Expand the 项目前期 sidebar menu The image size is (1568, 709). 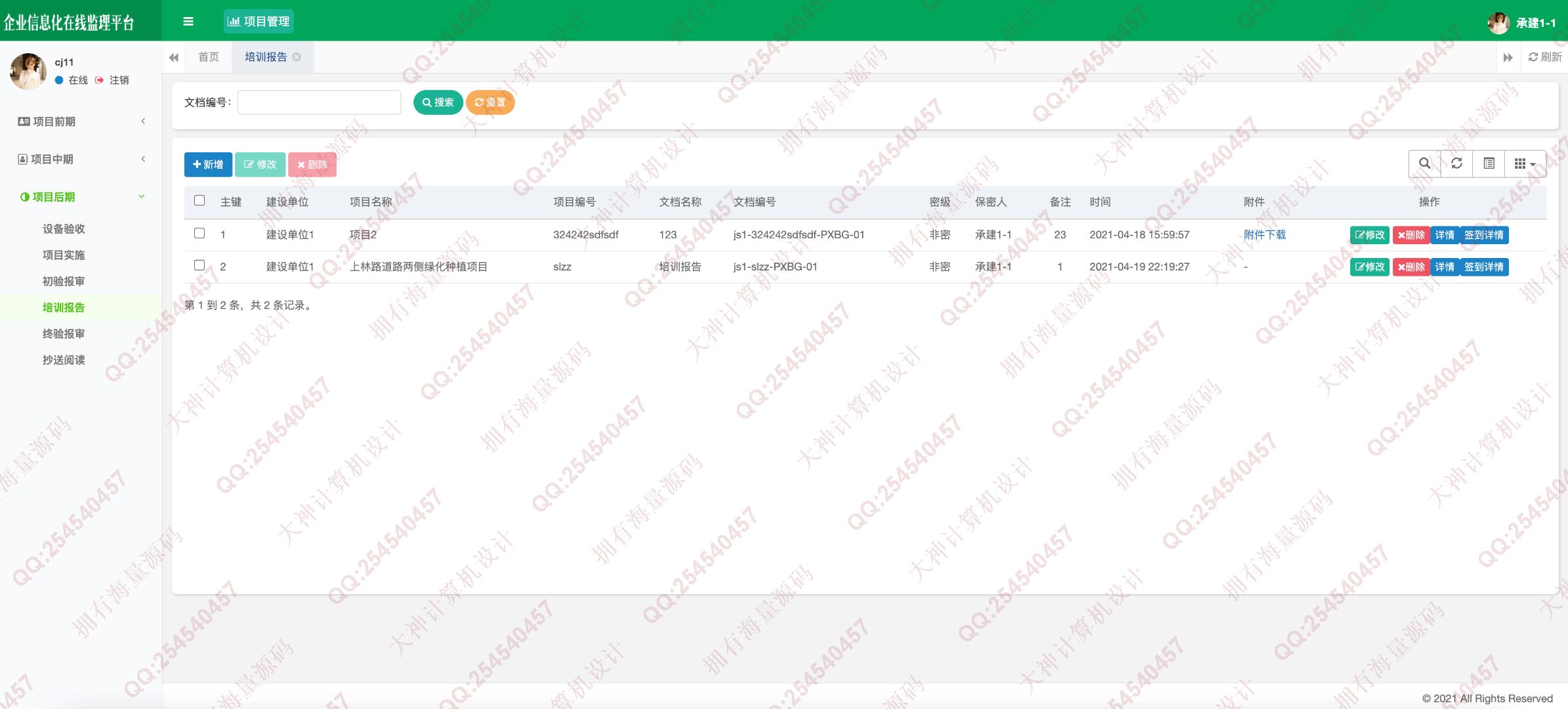(x=81, y=121)
